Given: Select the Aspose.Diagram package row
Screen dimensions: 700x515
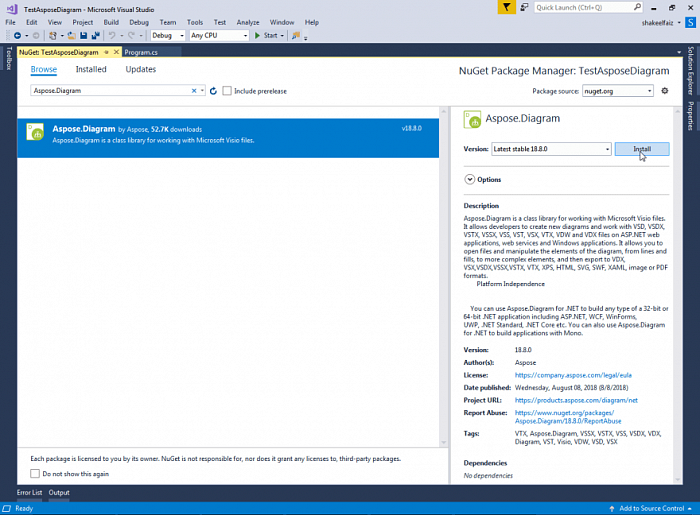Looking at the screenshot, I should point(228,138).
